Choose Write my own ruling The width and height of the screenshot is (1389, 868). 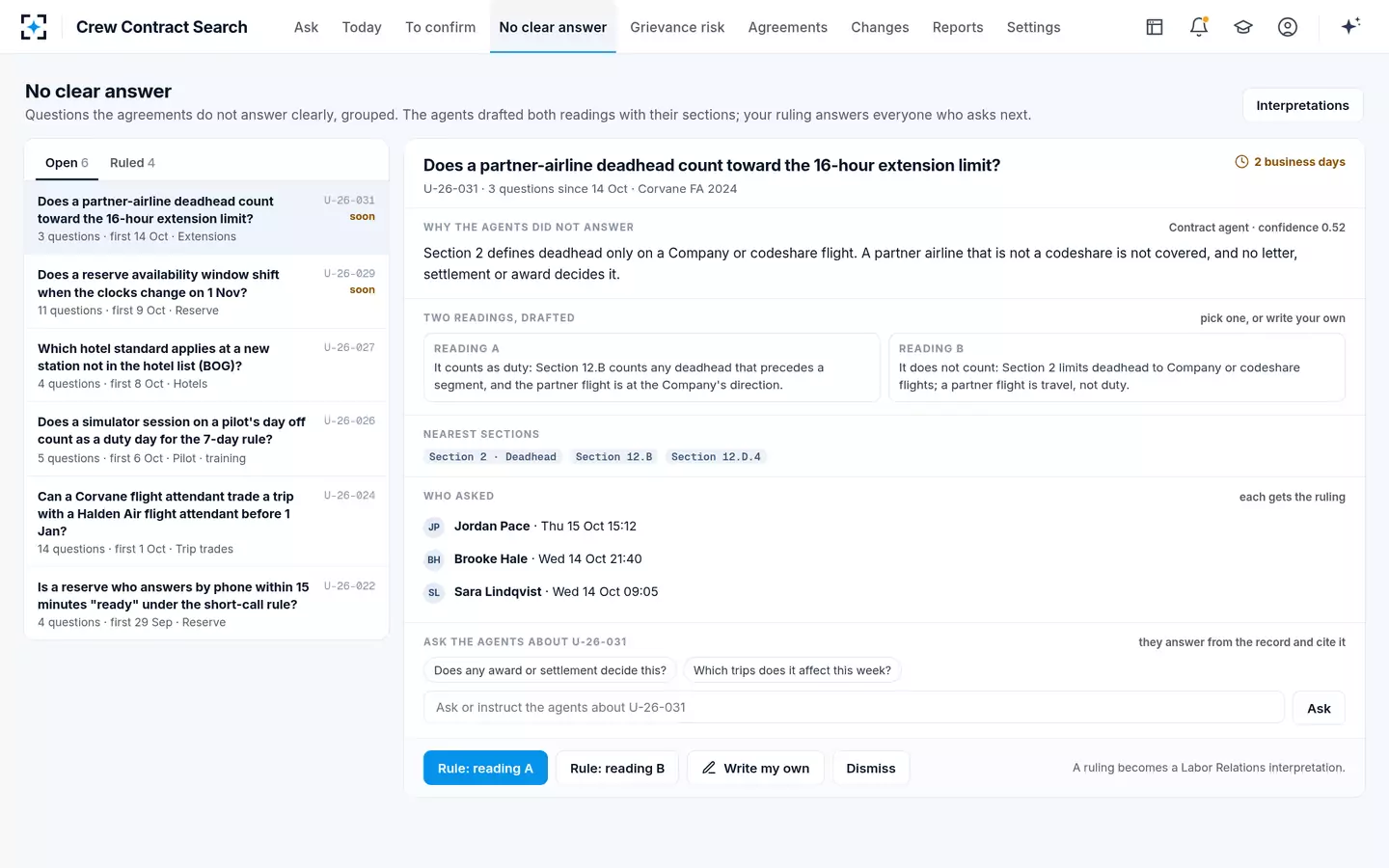pos(755,768)
